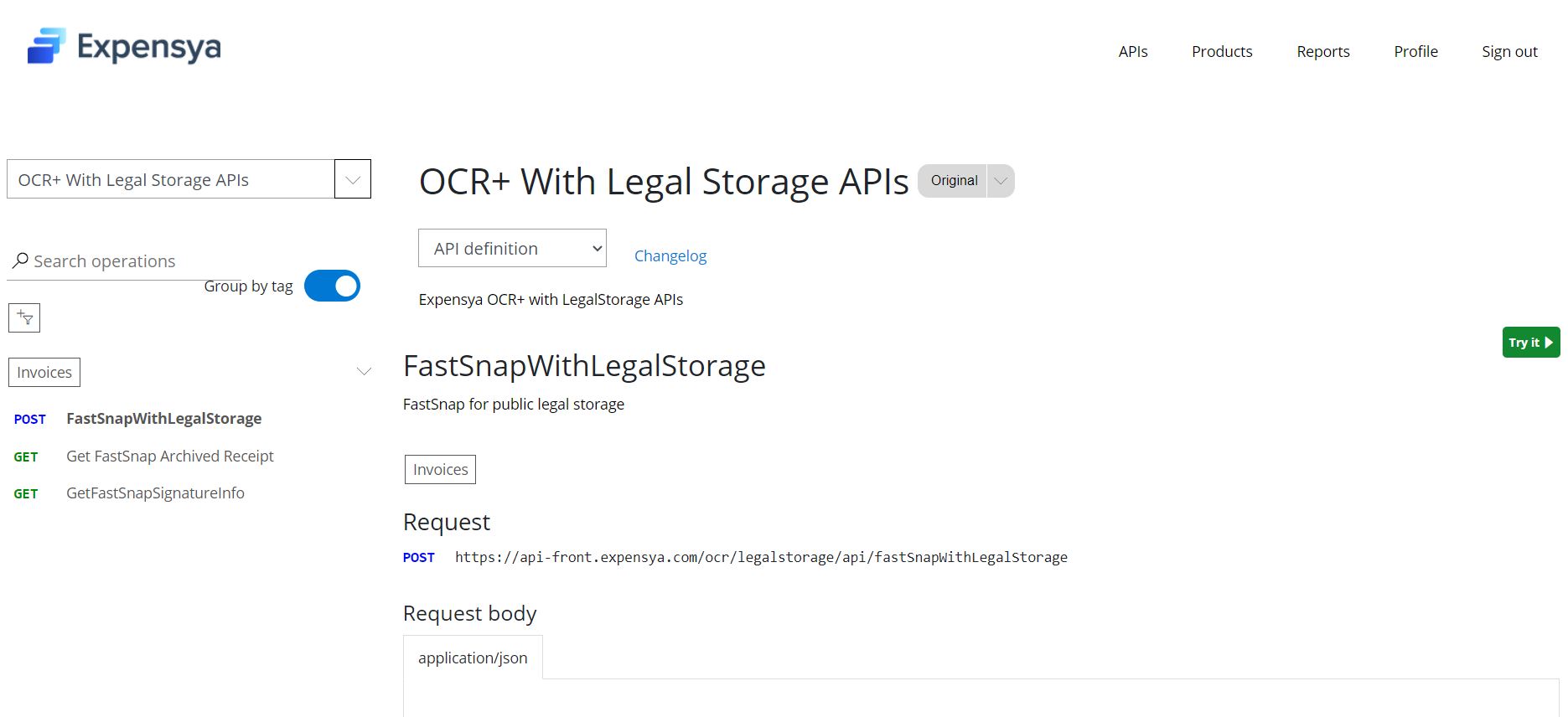Open the API definition combo box
This screenshot has height=717, width=1568.
pyautogui.click(x=512, y=249)
